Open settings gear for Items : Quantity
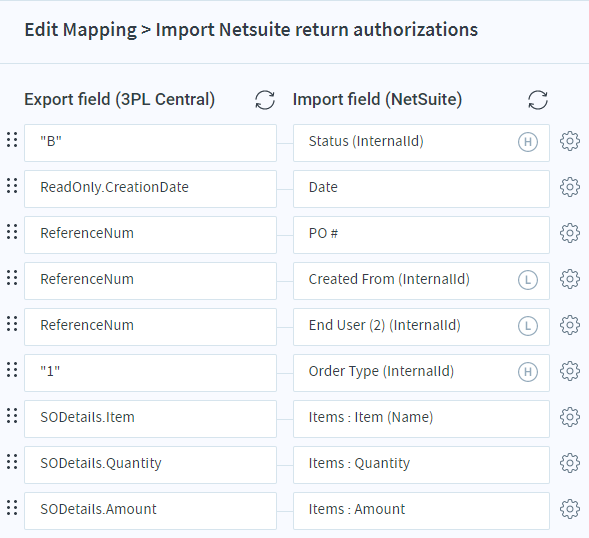Screen dimensions: 589x538 tap(570, 463)
